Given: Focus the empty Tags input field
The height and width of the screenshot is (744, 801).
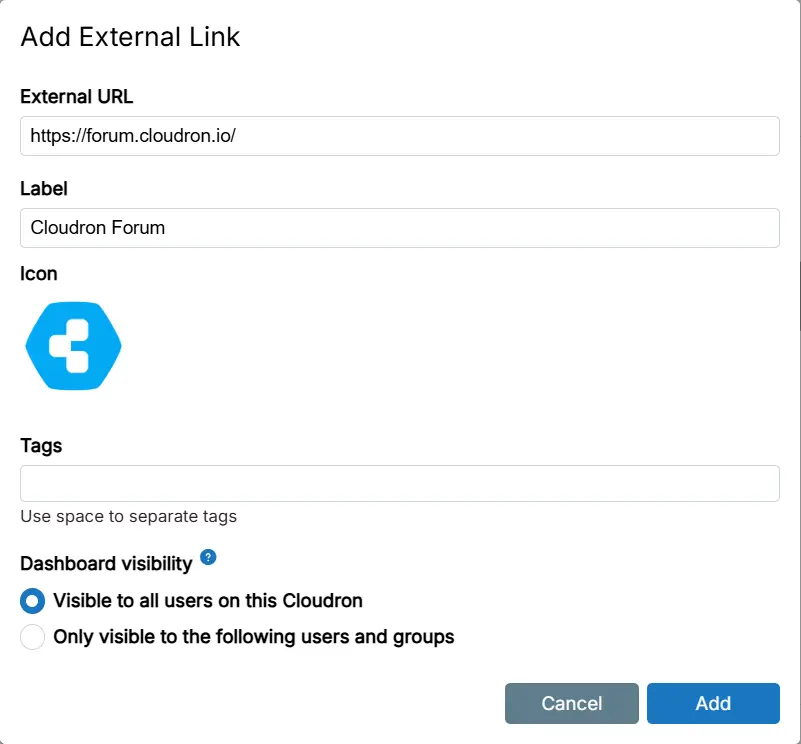Looking at the screenshot, I should point(400,483).
